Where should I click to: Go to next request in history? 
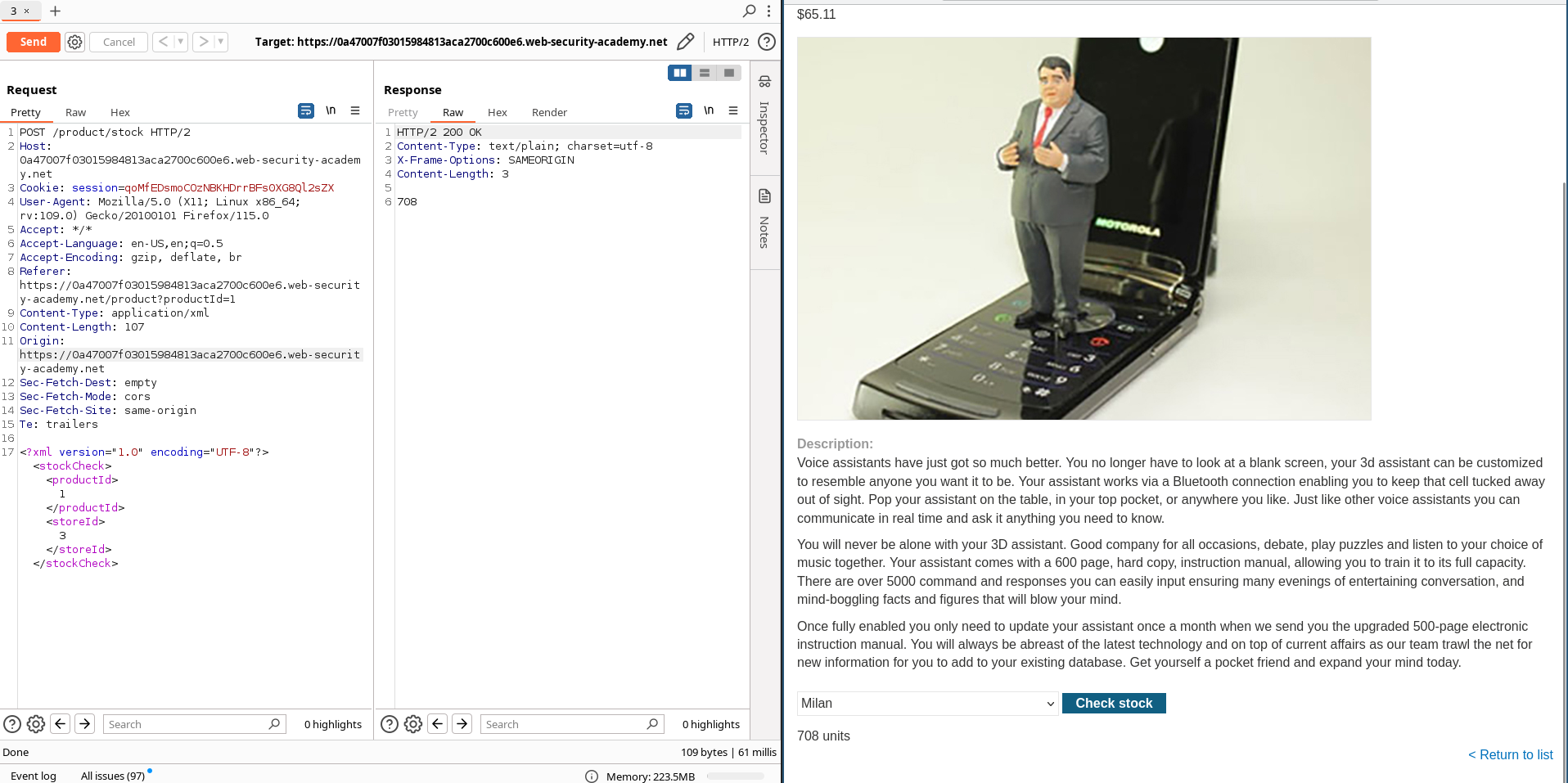coord(204,41)
